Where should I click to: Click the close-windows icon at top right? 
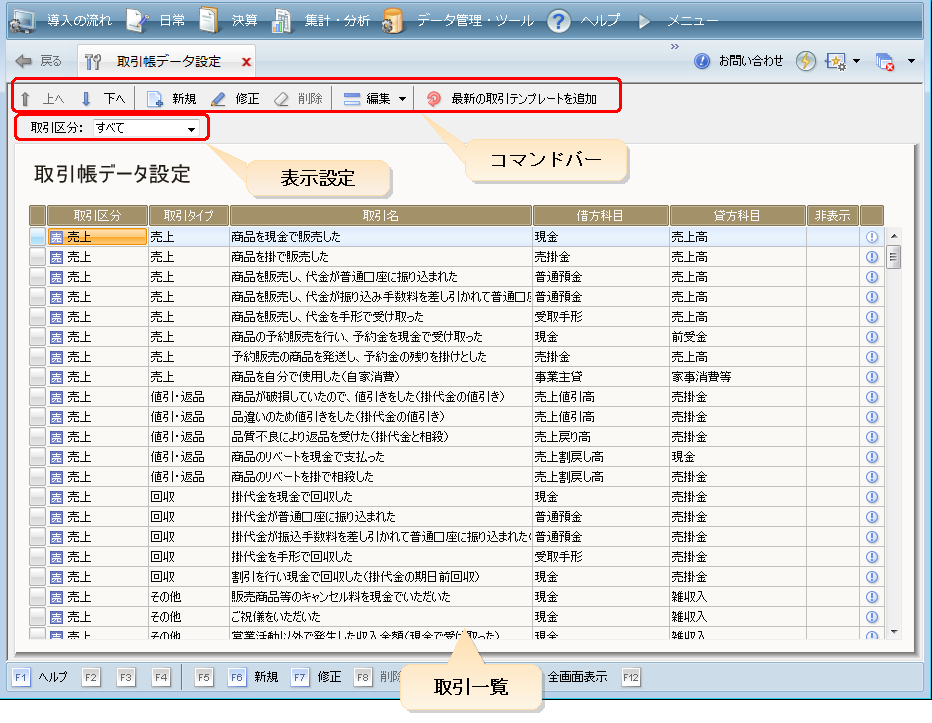click(884, 61)
